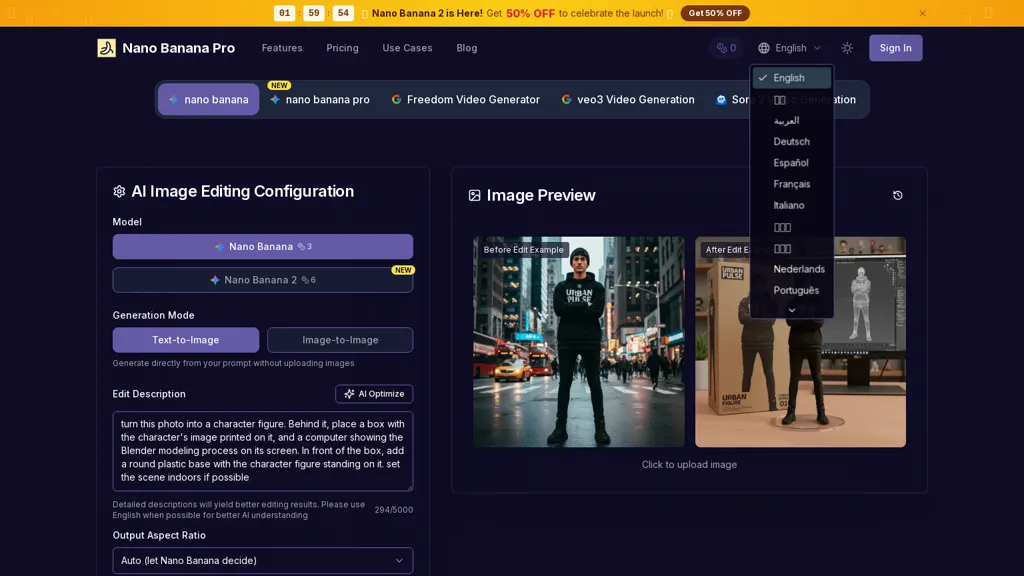
Task: Close the promo banner with X
Action: pos(922,13)
